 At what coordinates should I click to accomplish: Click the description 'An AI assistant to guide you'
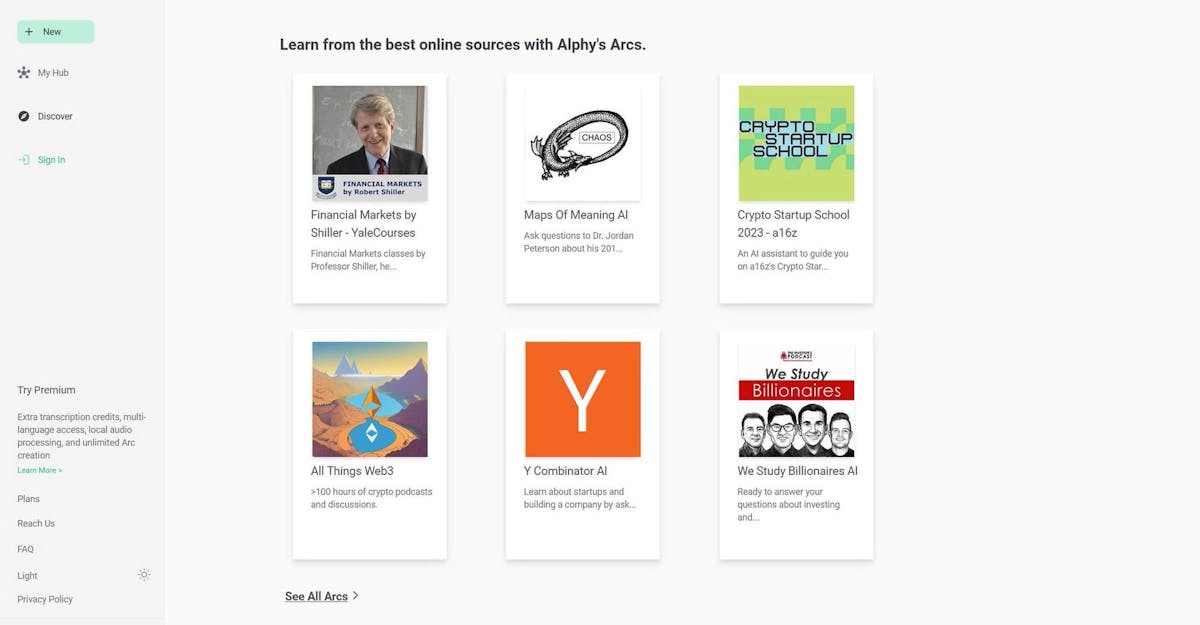tap(793, 260)
